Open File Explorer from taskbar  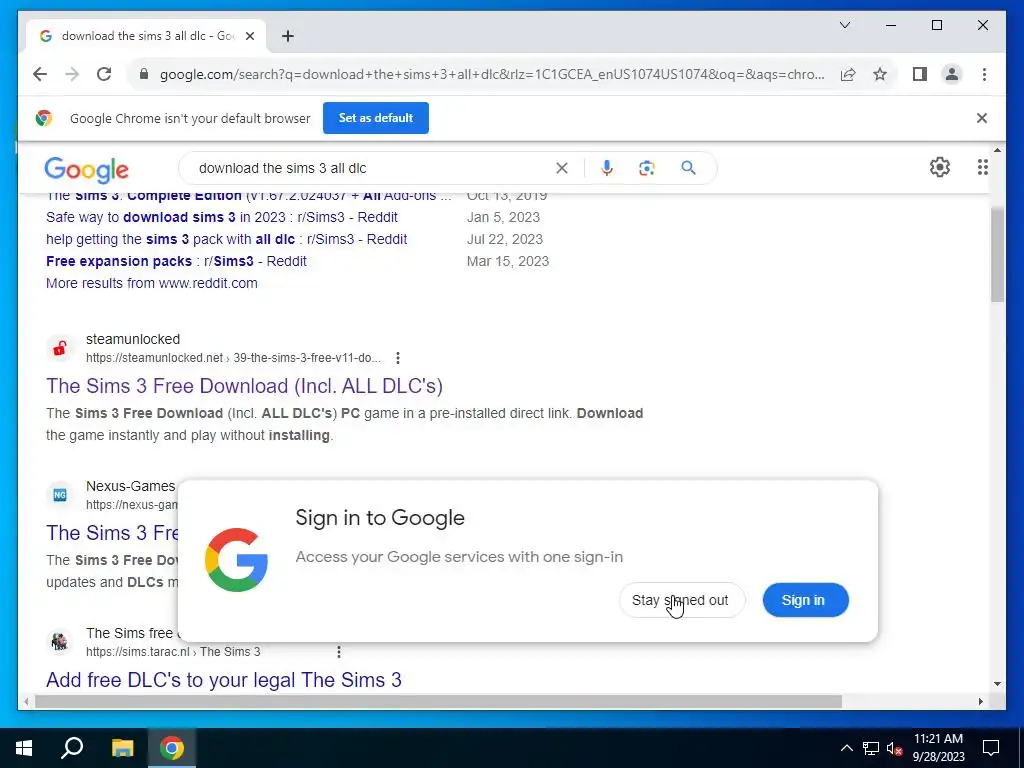click(x=122, y=748)
